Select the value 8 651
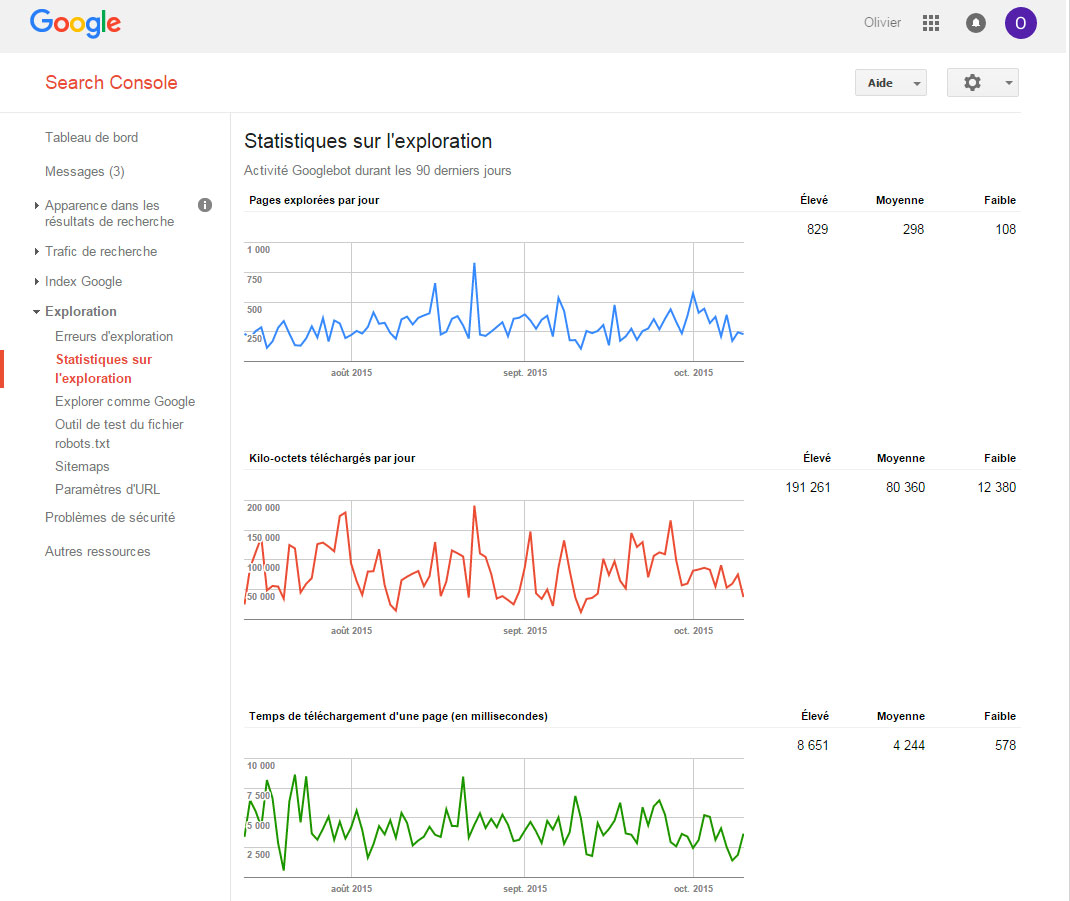1070x901 pixels. (x=812, y=745)
